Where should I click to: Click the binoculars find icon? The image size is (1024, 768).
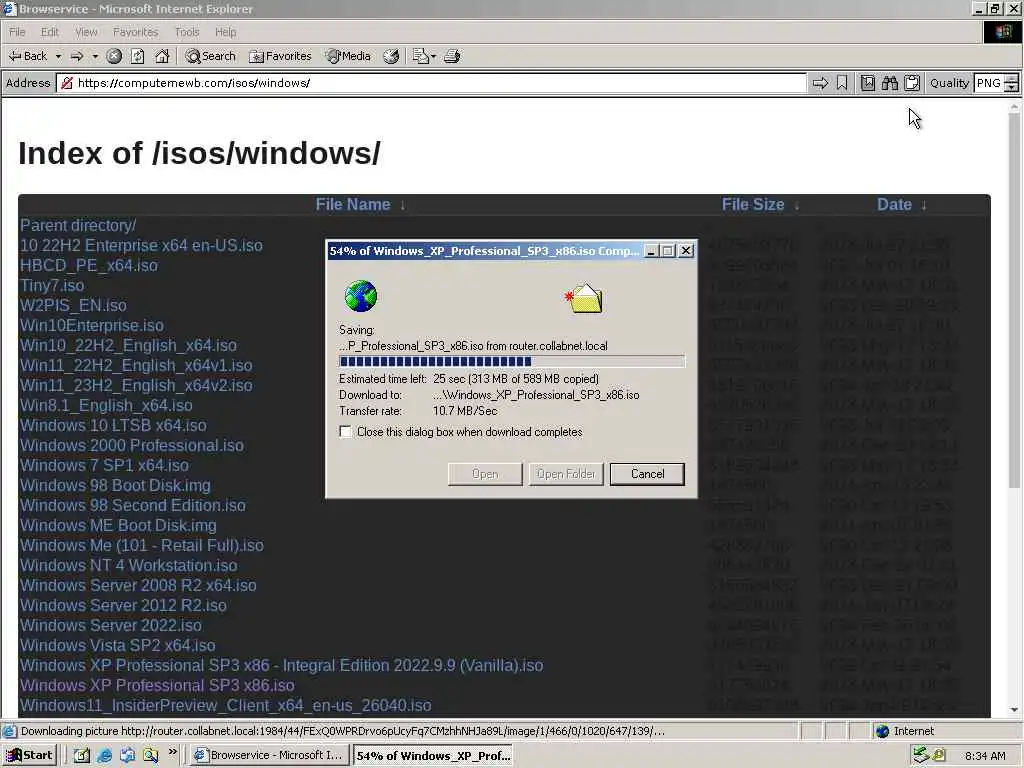(889, 83)
